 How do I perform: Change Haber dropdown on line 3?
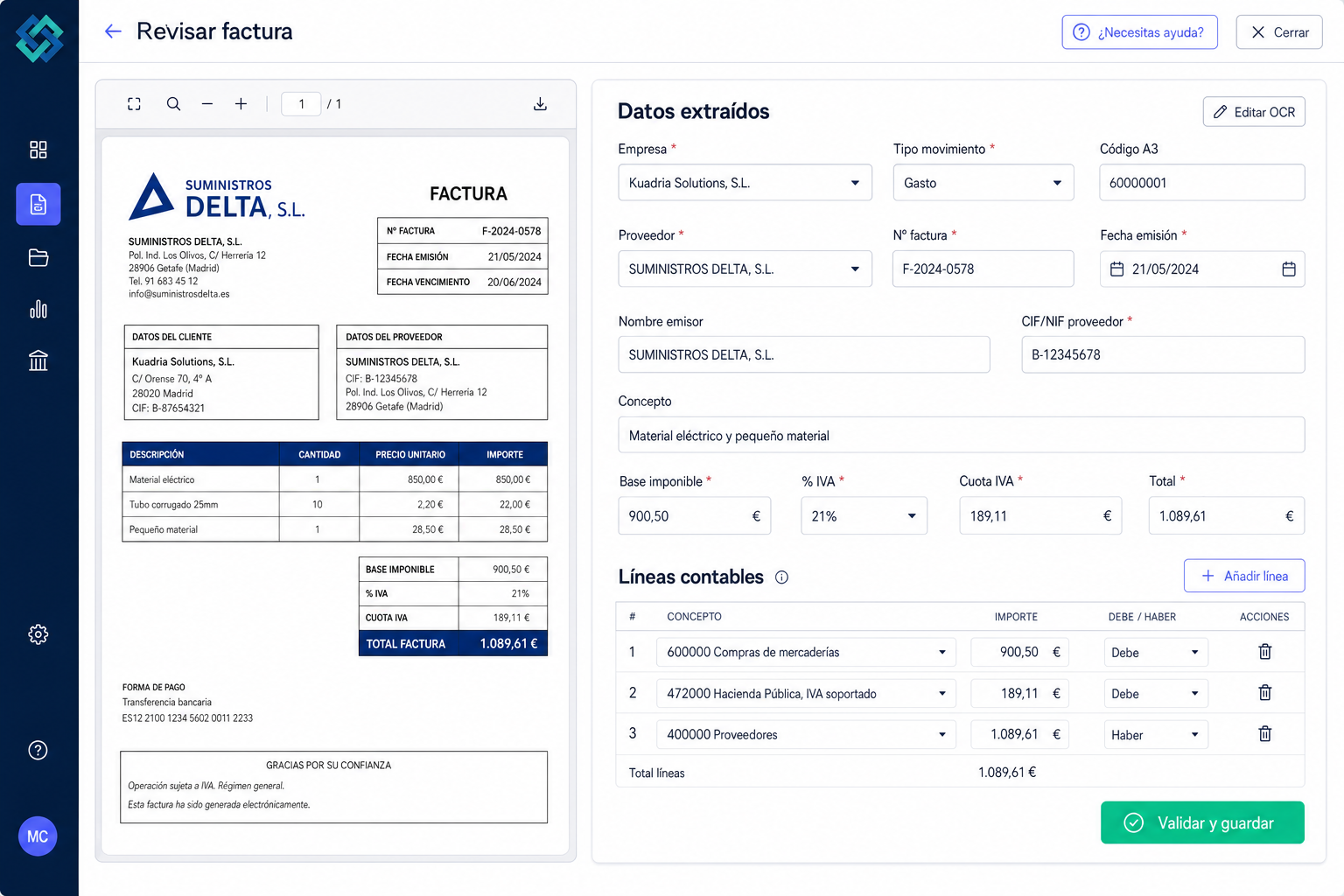(1156, 735)
